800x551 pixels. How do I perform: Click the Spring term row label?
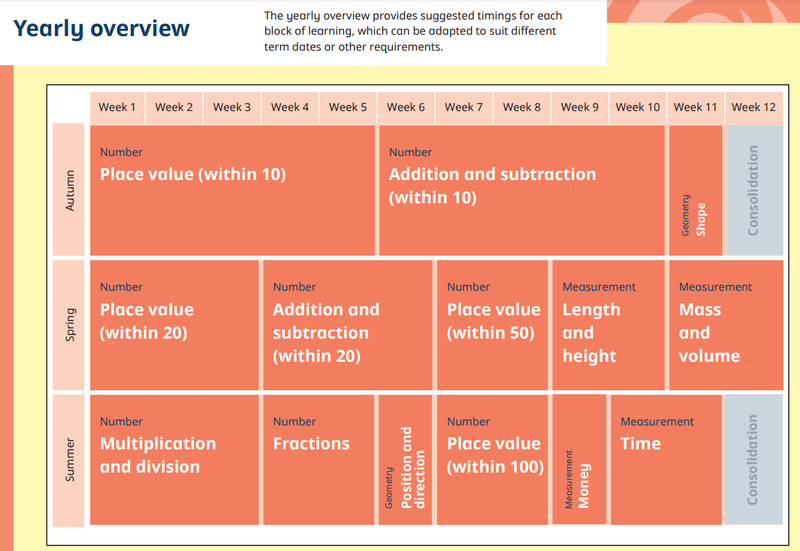(69, 325)
